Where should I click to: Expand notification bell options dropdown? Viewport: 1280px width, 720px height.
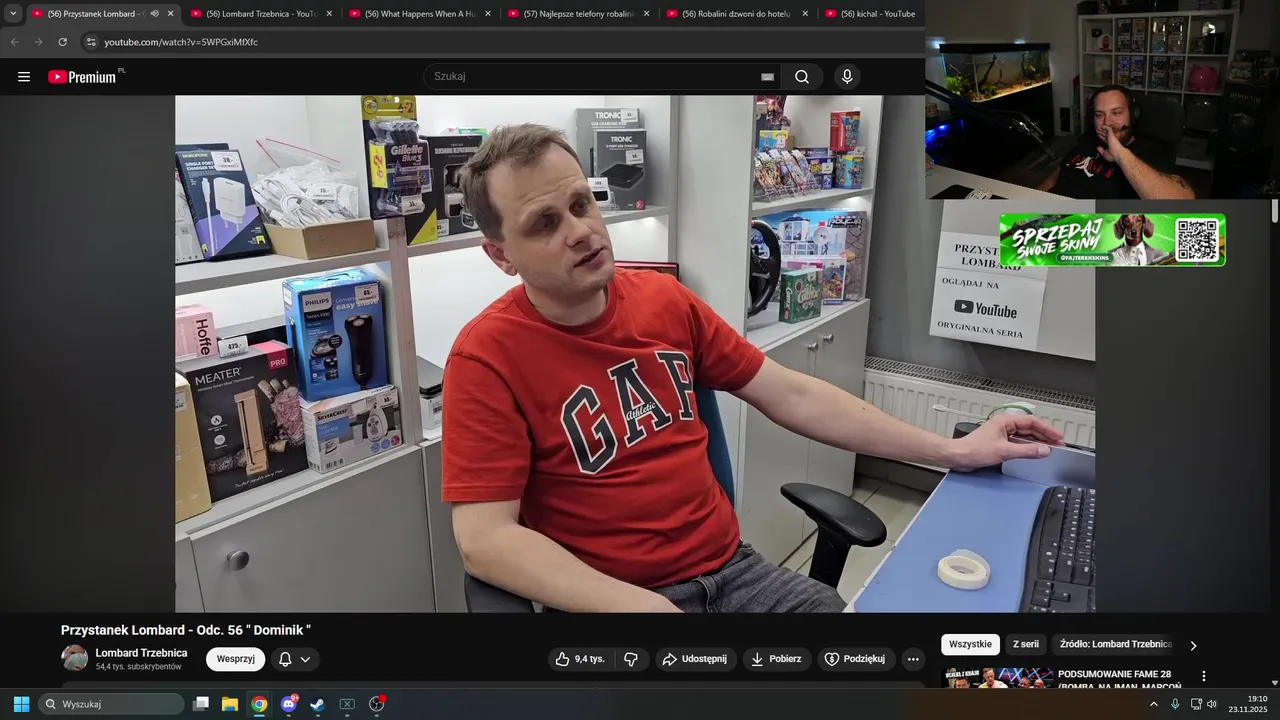coord(305,659)
